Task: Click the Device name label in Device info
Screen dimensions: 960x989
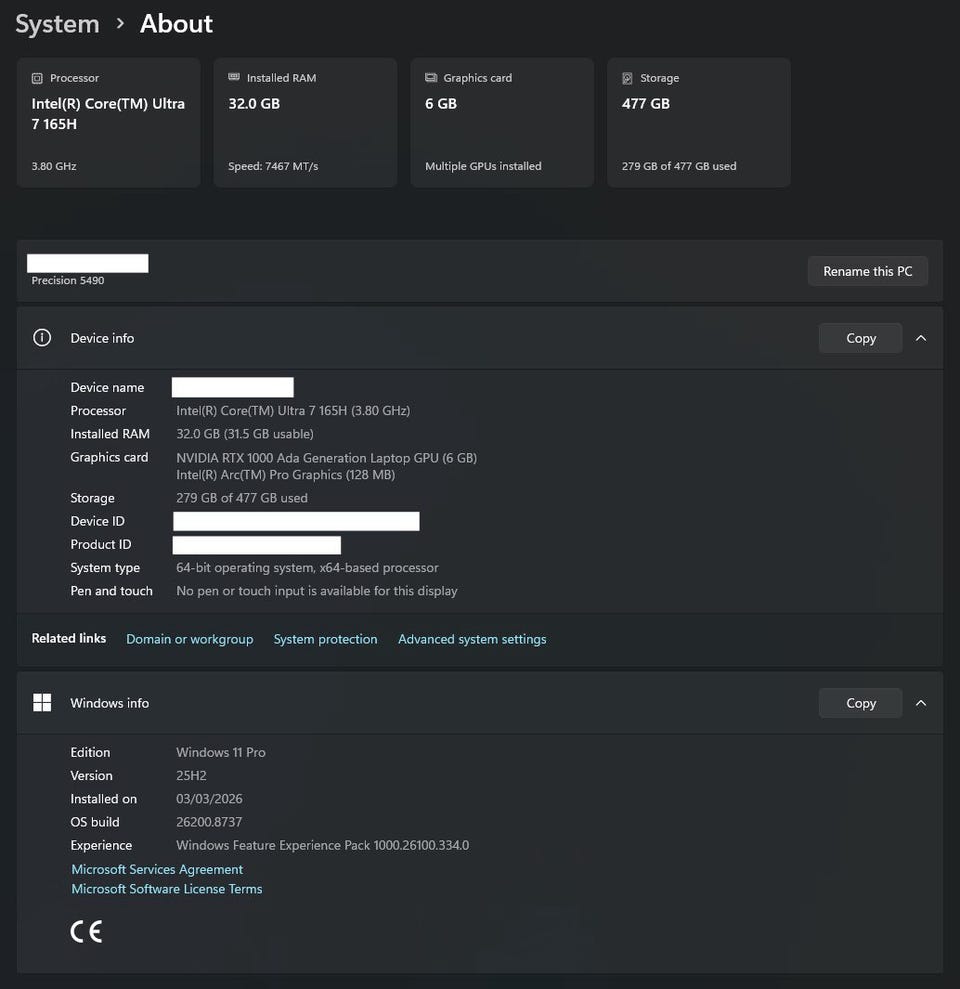Action: pos(107,387)
